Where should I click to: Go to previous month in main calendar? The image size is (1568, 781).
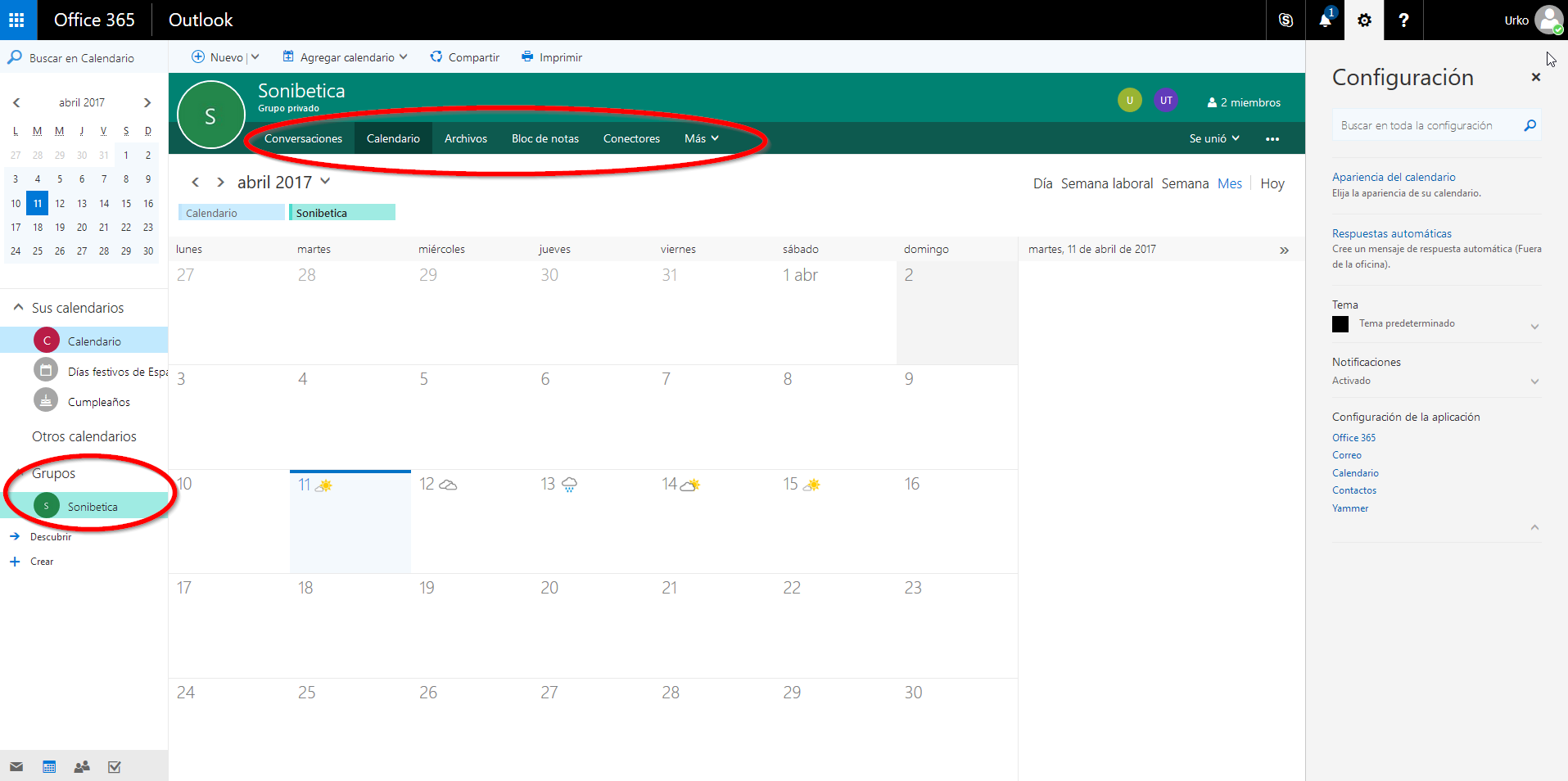click(x=195, y=183)
